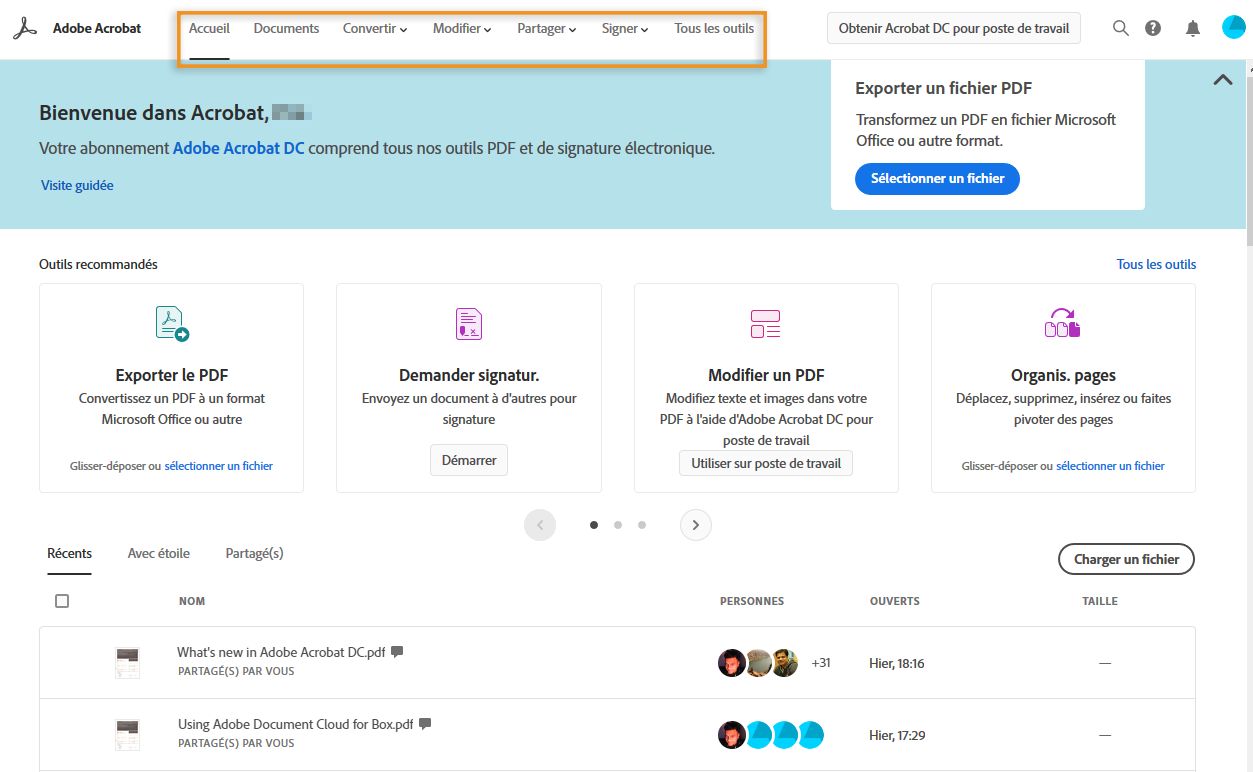
Task: Click Démarrer in Demander signatur. card
Action: 469,460
